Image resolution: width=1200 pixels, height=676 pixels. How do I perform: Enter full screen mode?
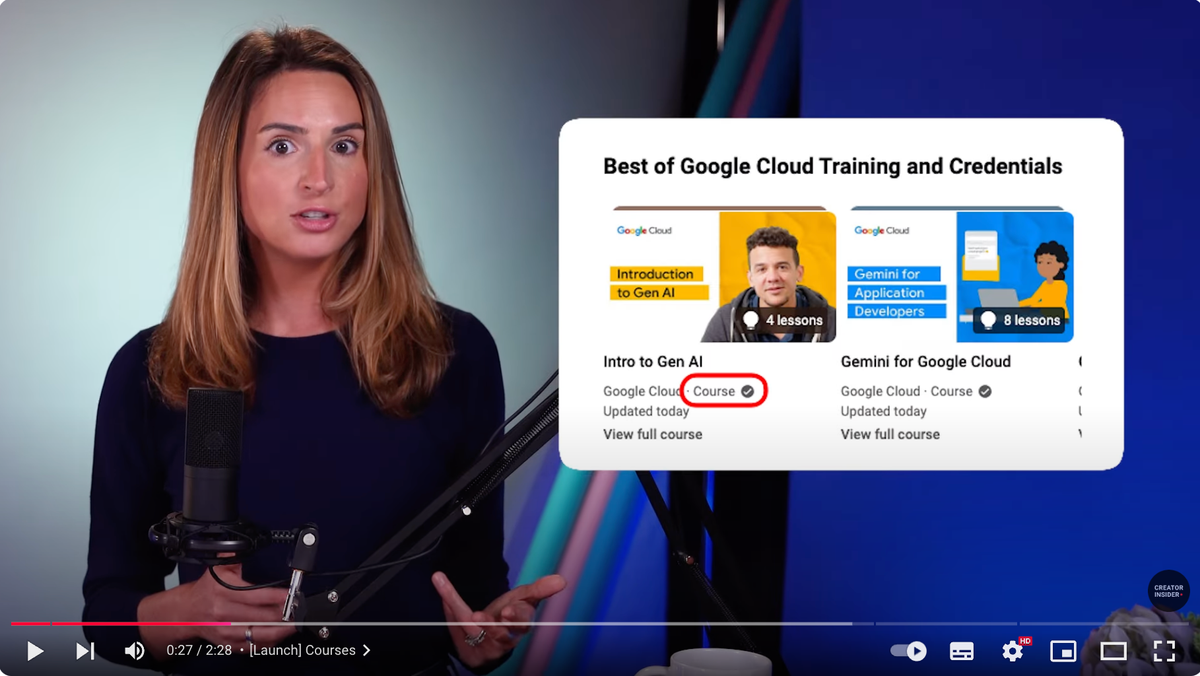[1164, 651]
